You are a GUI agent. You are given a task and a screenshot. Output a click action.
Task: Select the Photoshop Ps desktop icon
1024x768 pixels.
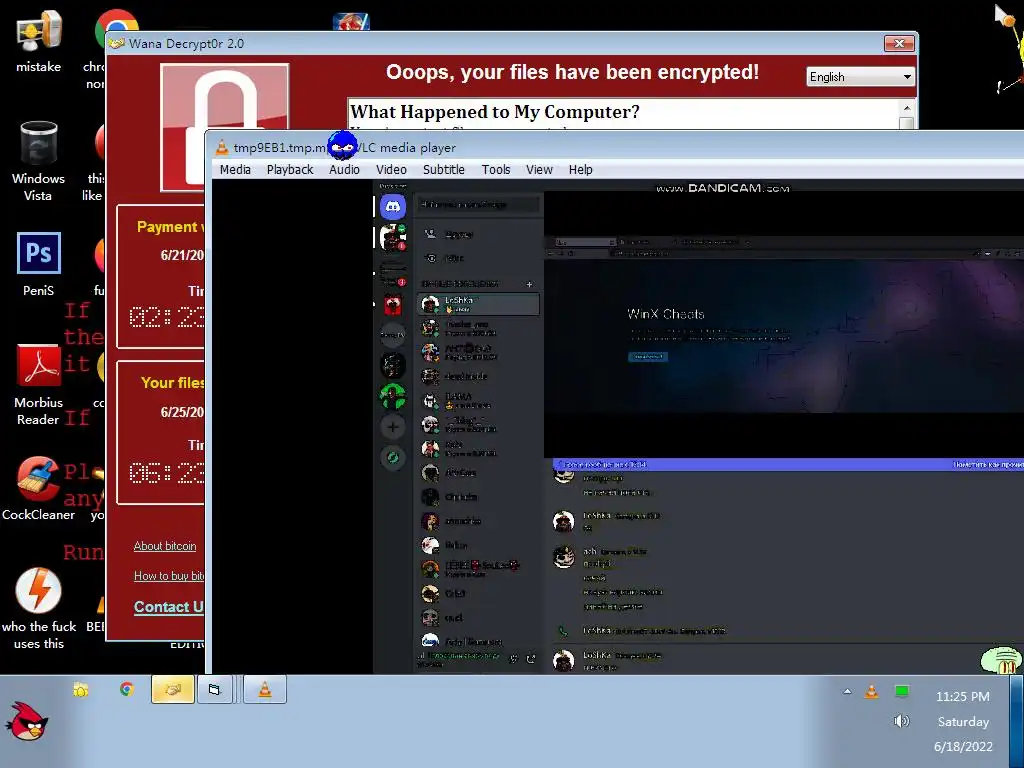point(39,264)
